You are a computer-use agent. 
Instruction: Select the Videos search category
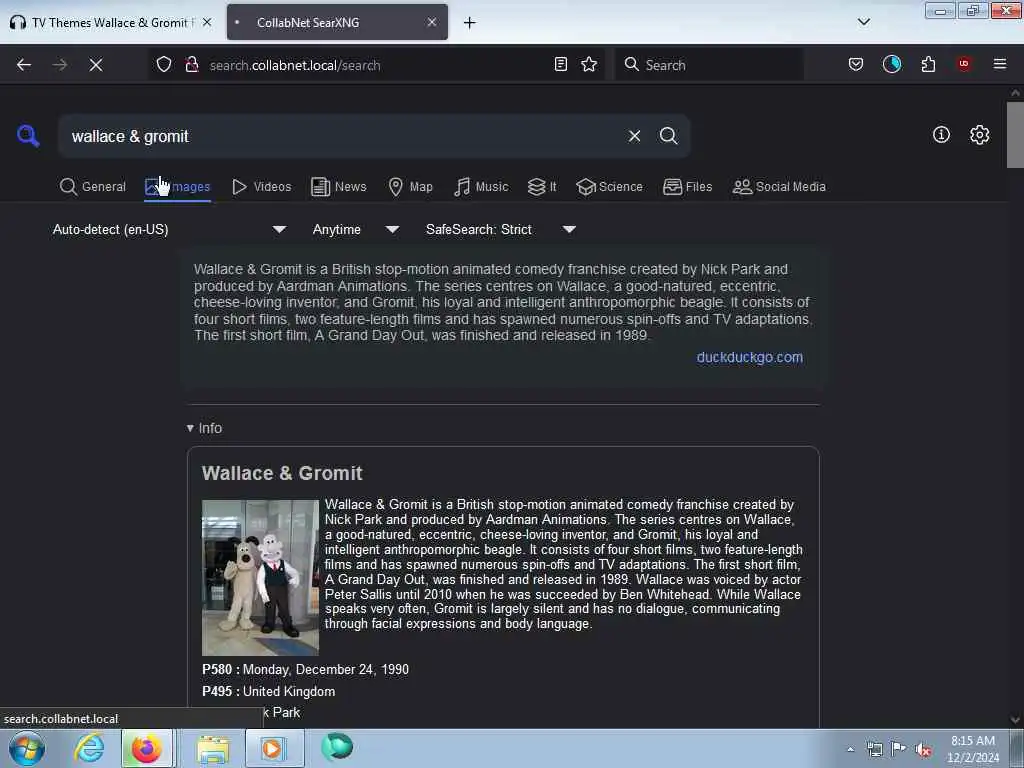point(262,187)
